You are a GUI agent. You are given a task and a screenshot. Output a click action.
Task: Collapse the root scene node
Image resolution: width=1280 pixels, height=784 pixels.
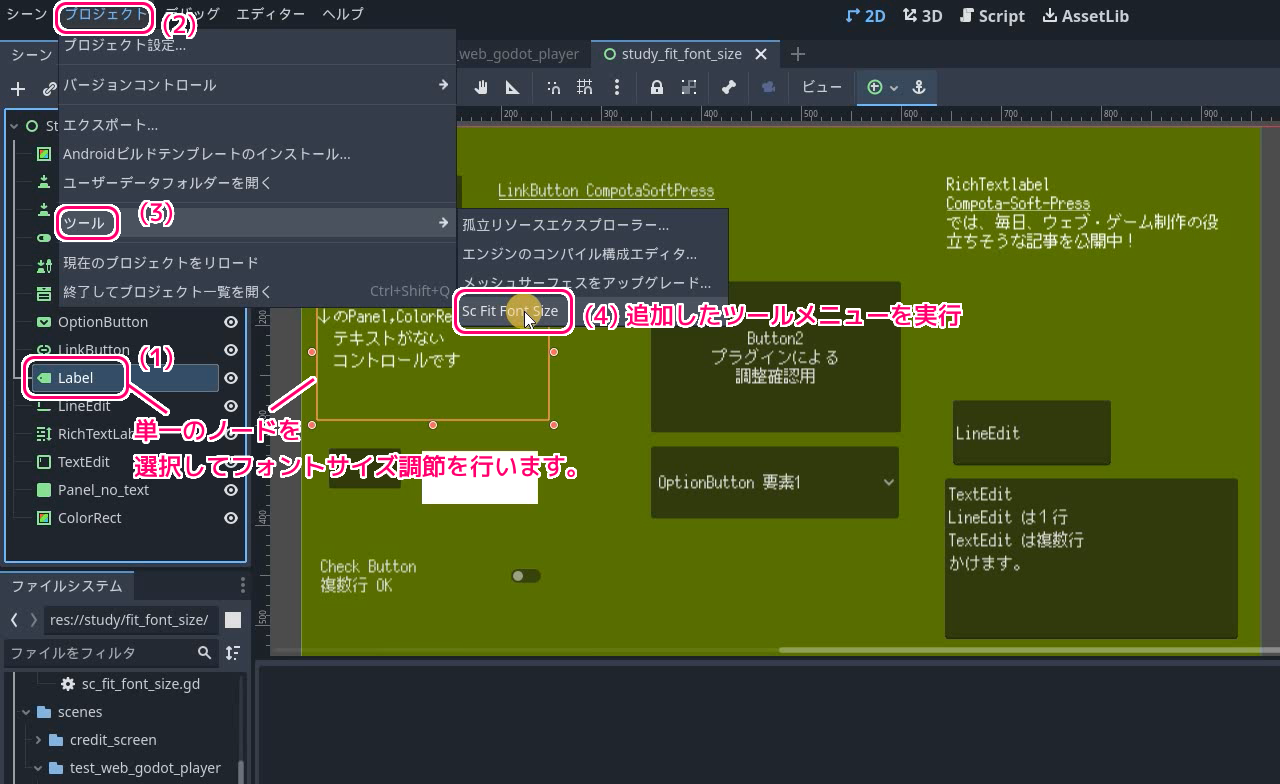[x=14, y=126]
